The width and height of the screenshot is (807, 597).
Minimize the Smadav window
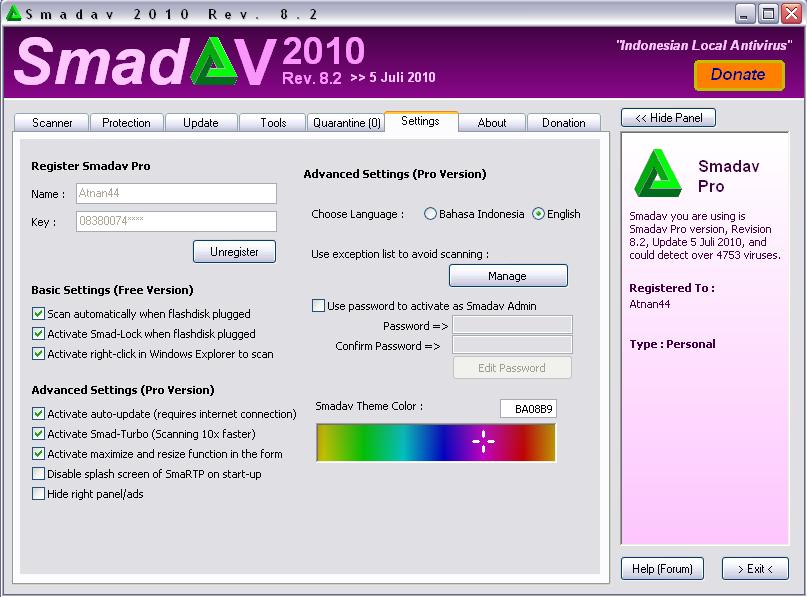[744, 13]
